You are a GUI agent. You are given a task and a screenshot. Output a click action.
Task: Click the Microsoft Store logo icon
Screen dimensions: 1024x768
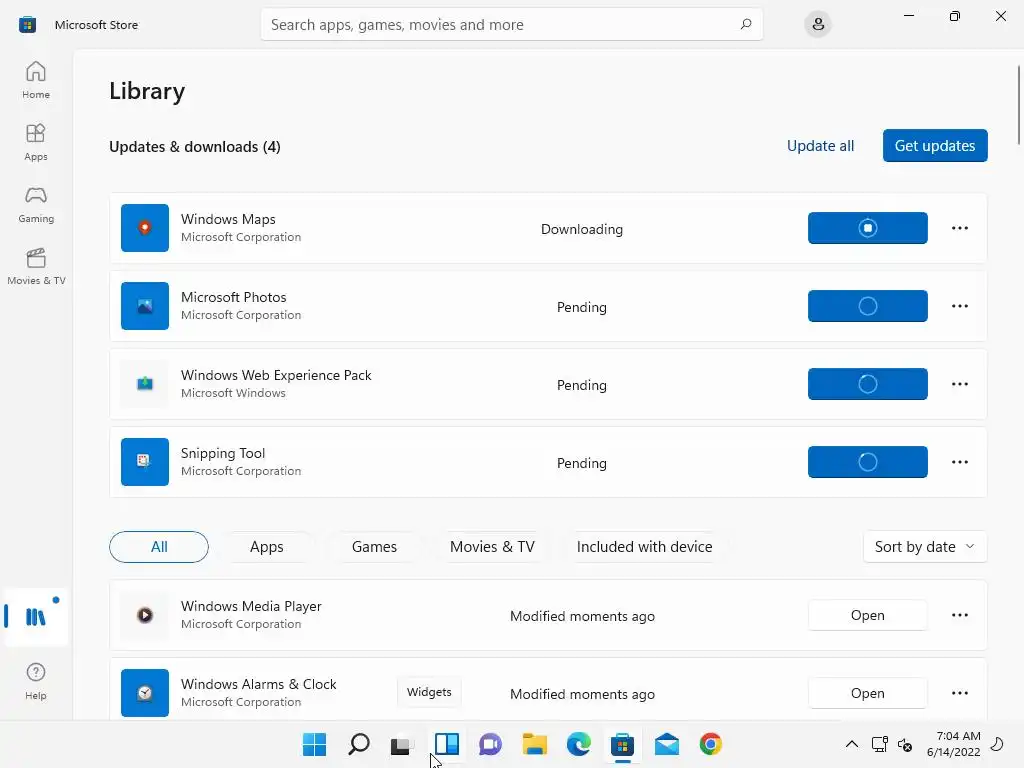click(x=27, y=25)
